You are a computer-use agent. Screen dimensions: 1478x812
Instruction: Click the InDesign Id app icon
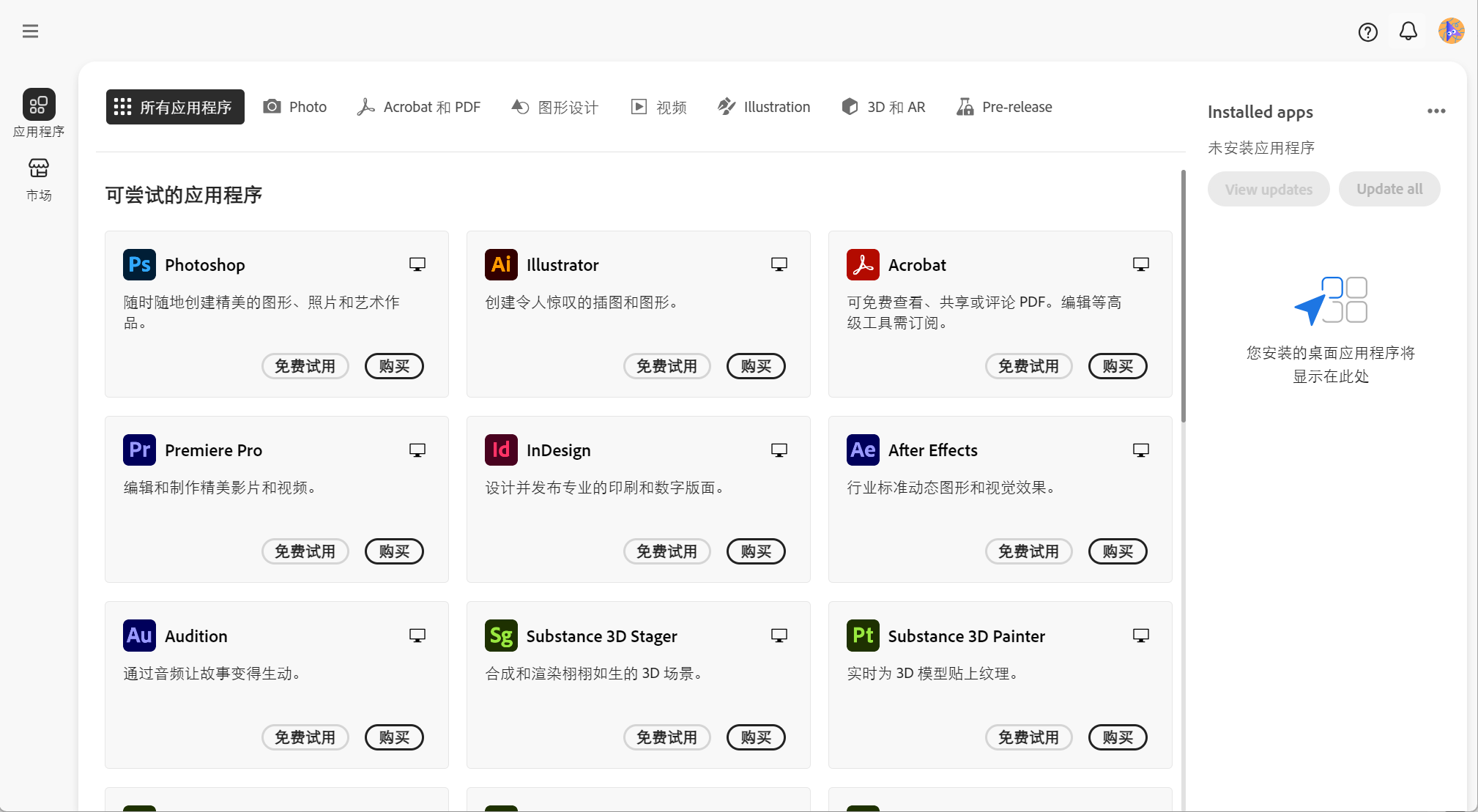[x=501, y=450]
